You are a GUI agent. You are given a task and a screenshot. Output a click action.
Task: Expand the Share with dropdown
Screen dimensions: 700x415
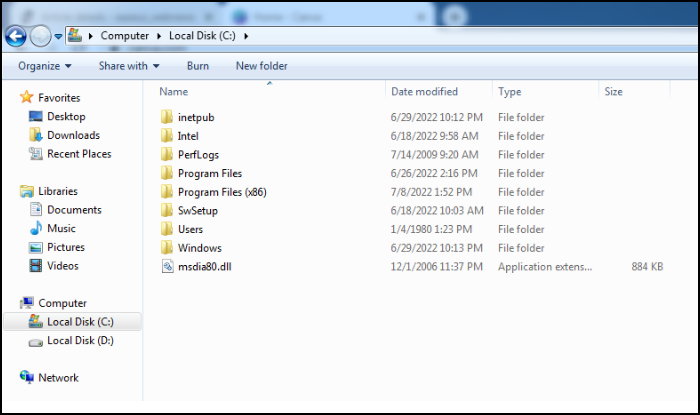129,66
